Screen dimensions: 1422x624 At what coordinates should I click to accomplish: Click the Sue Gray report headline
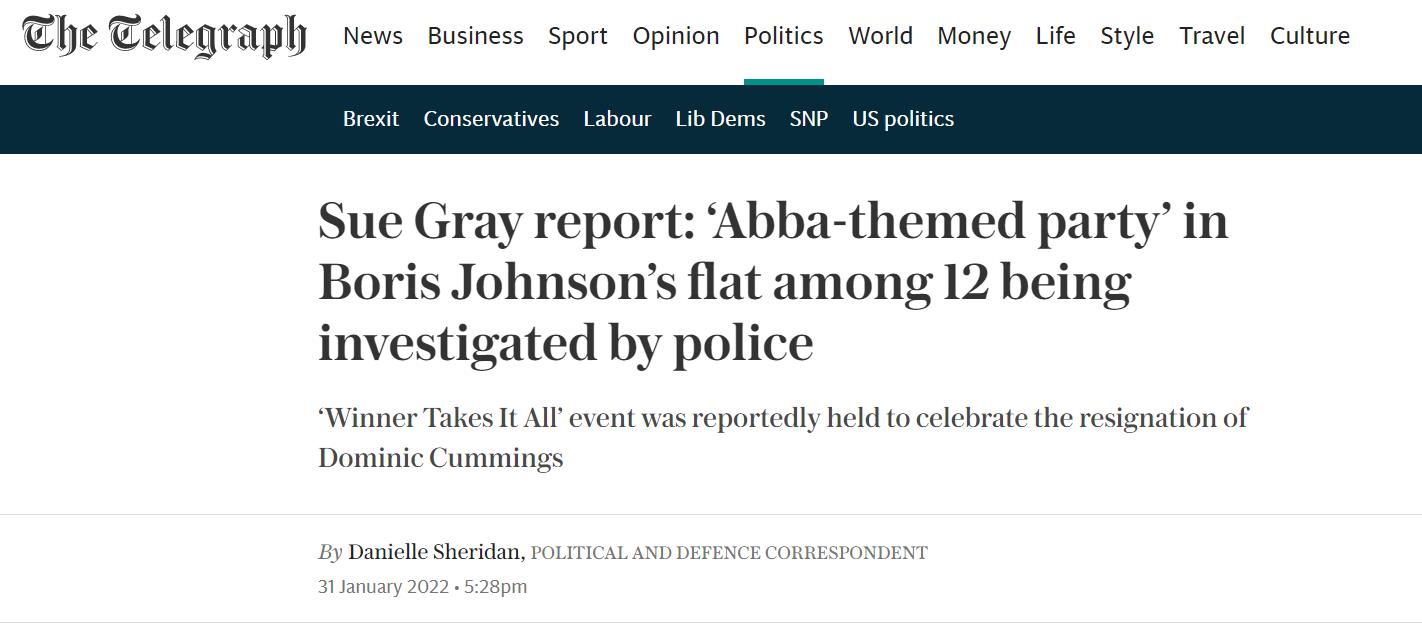772,282
